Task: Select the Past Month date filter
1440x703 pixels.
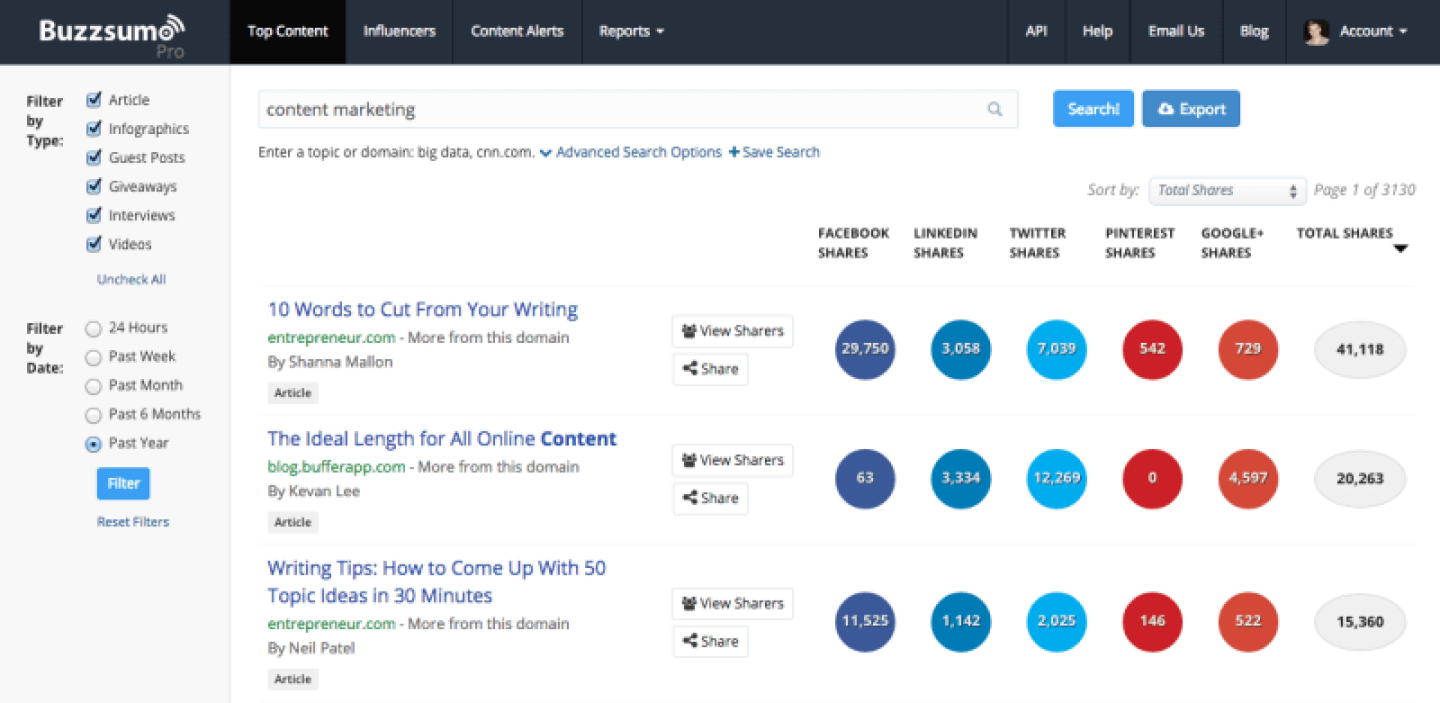Action: (94, 386)
